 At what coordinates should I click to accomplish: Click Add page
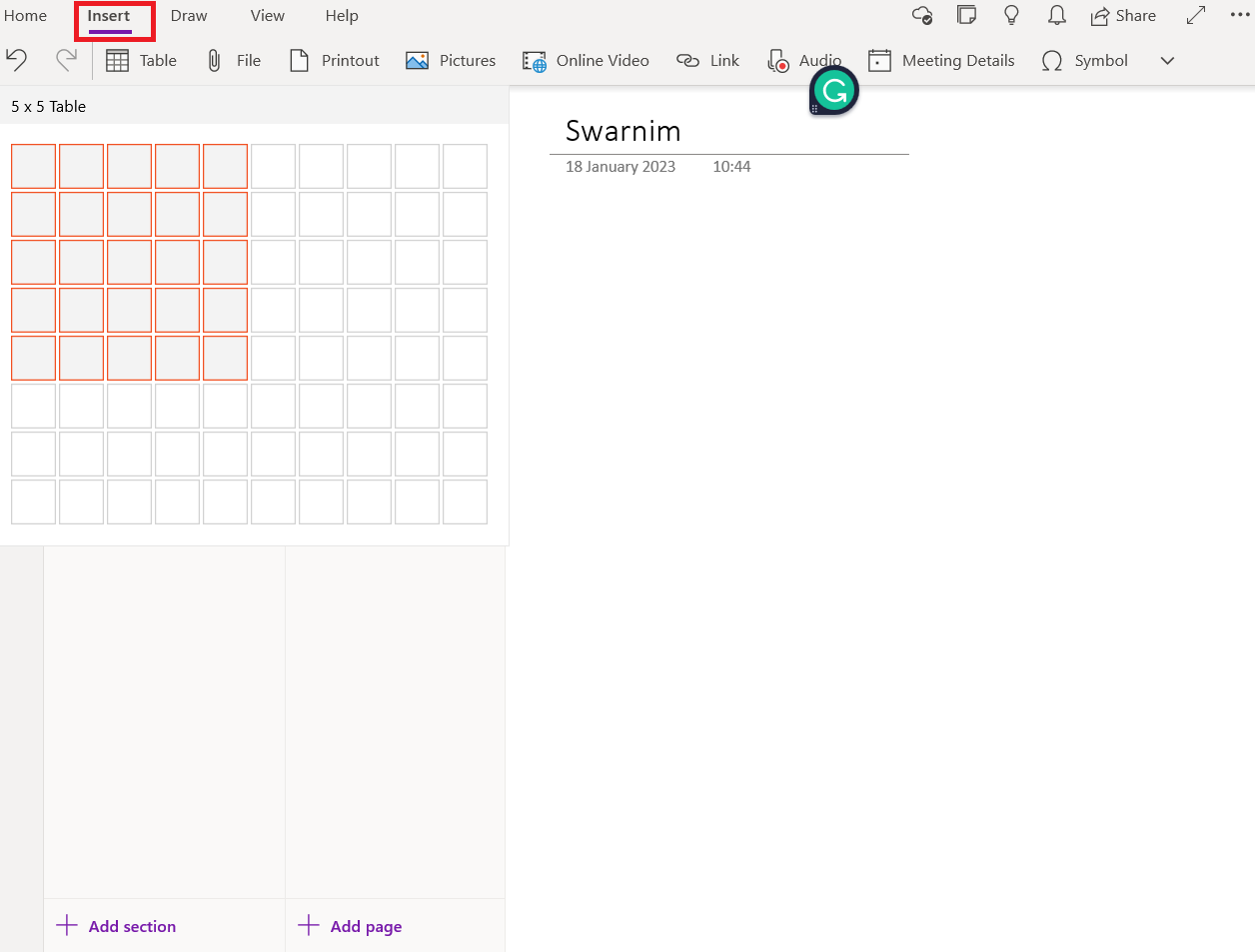click(x=350, y=926)
